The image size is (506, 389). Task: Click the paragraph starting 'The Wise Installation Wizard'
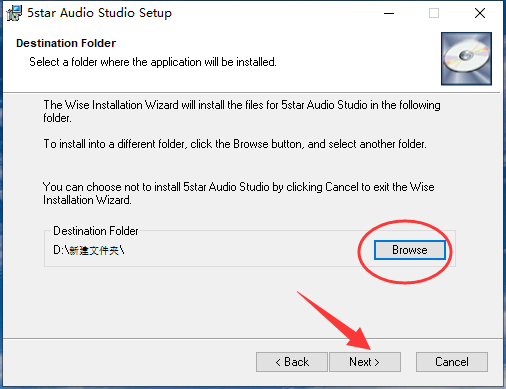(242, 111)
